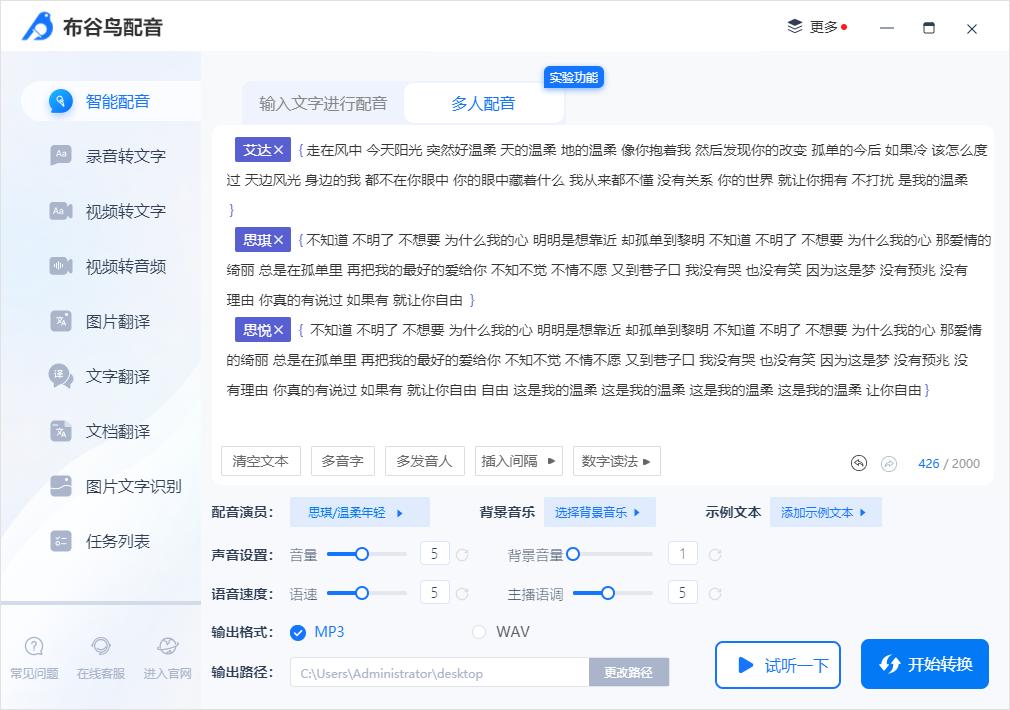The width and height of the screenshot is (1010, 710).
Task: Switch output format to WAV
Action: 479,632
